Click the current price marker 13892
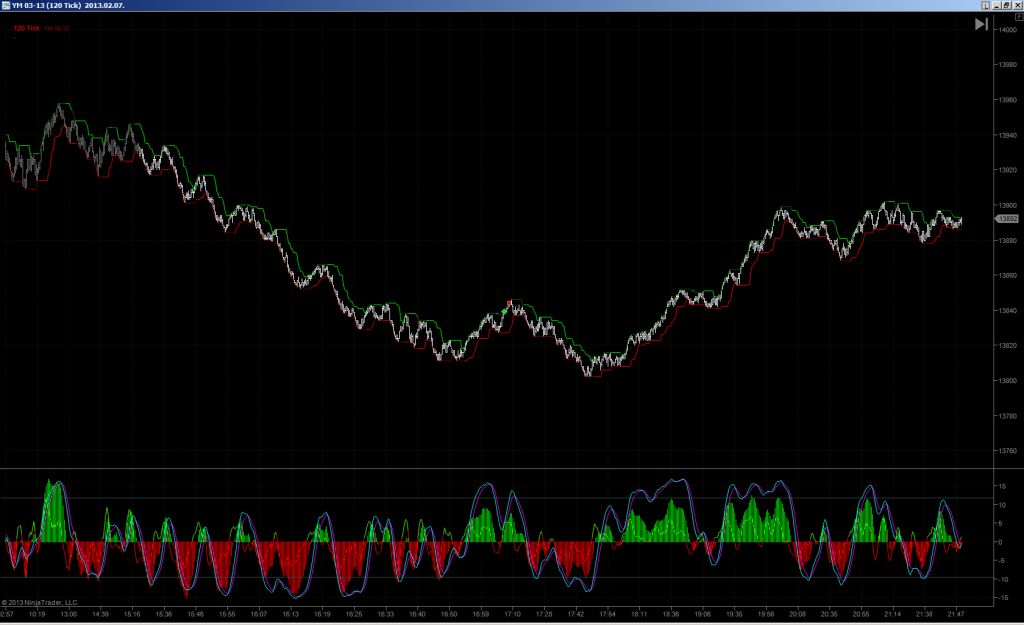Screen dimensions: 1024x625 (x=1007, y=219)
